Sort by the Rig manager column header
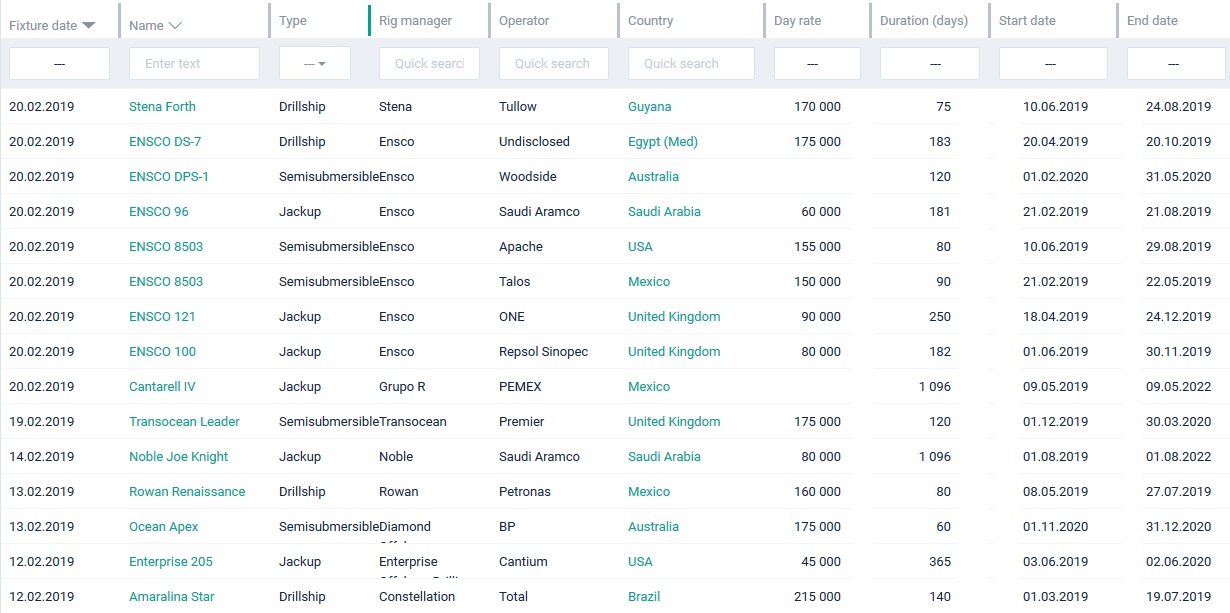Image resolution: width=1230 pixels, height=613 pixels. click(x=415, y=21)
